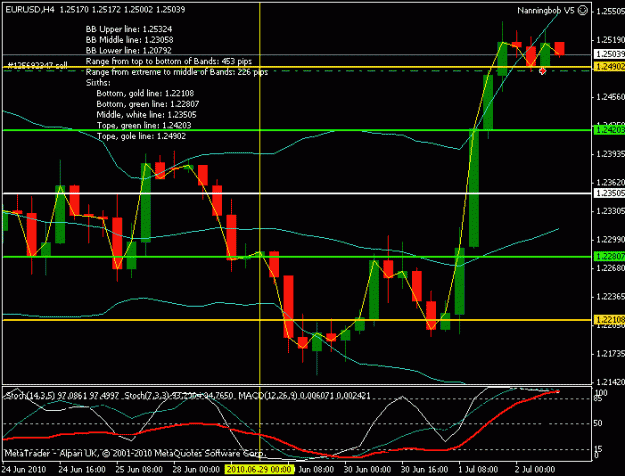Click the 50 level on indicator scale
The height and width of the screenshot is (476, 625).
coord(597,423)
